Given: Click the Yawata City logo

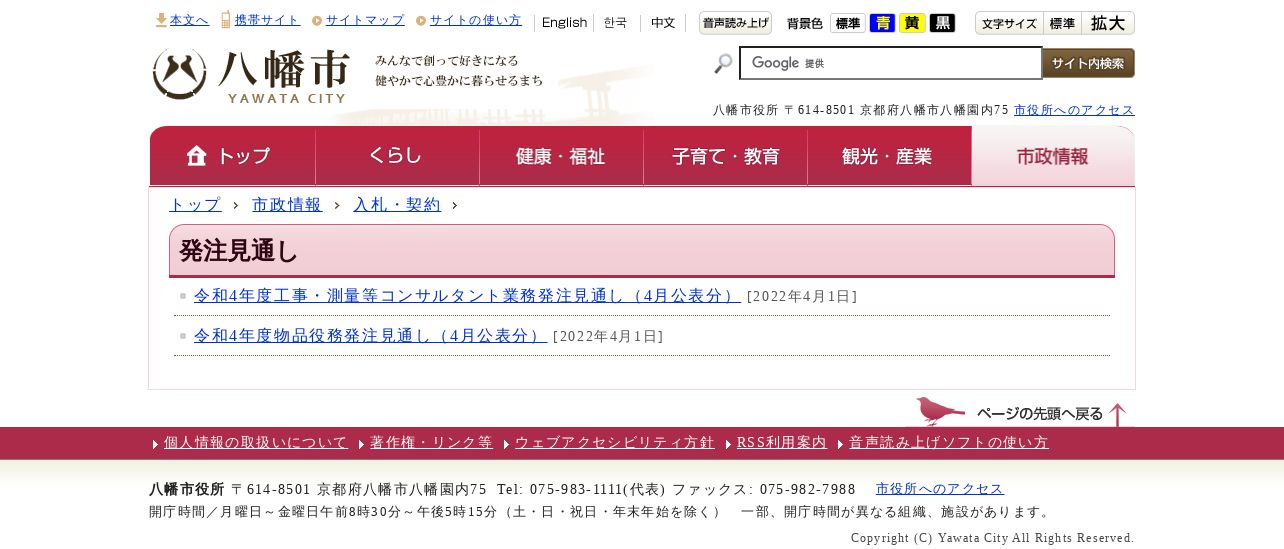Looking at the screenshot, I should click(x=251, y=76).
